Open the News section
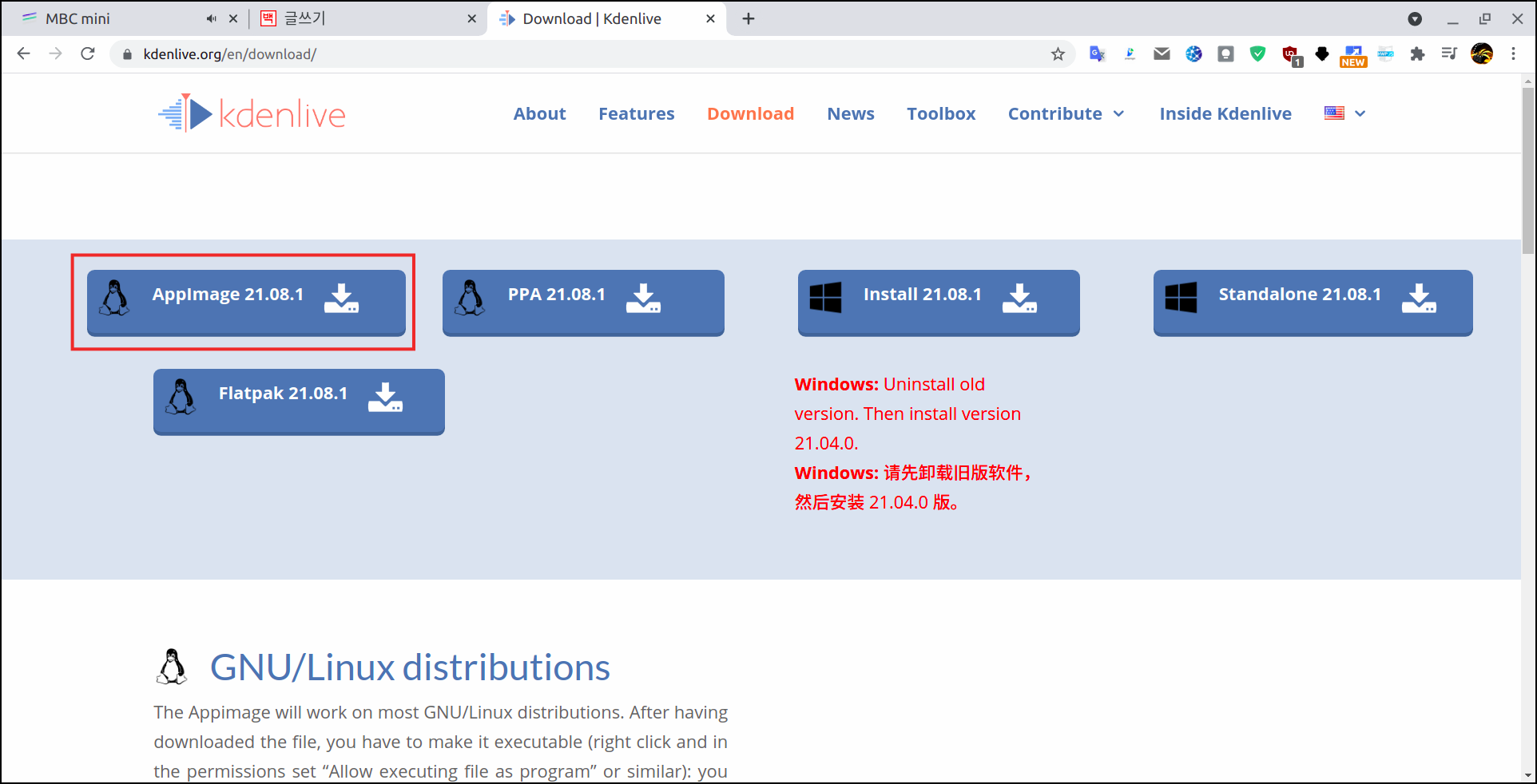The height and width of the screenshot is (784, 1537). (851, 113)
